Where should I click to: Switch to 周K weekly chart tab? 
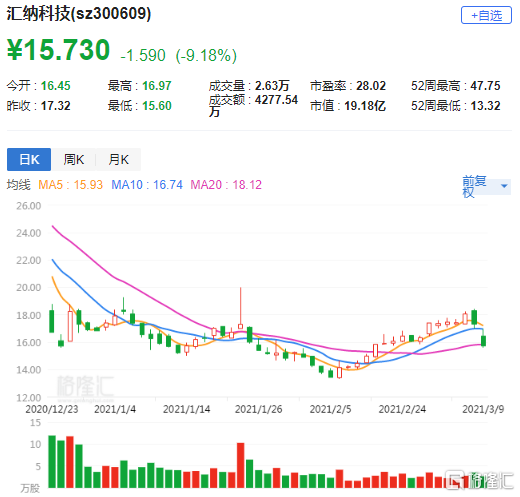(x=74, y=159)
